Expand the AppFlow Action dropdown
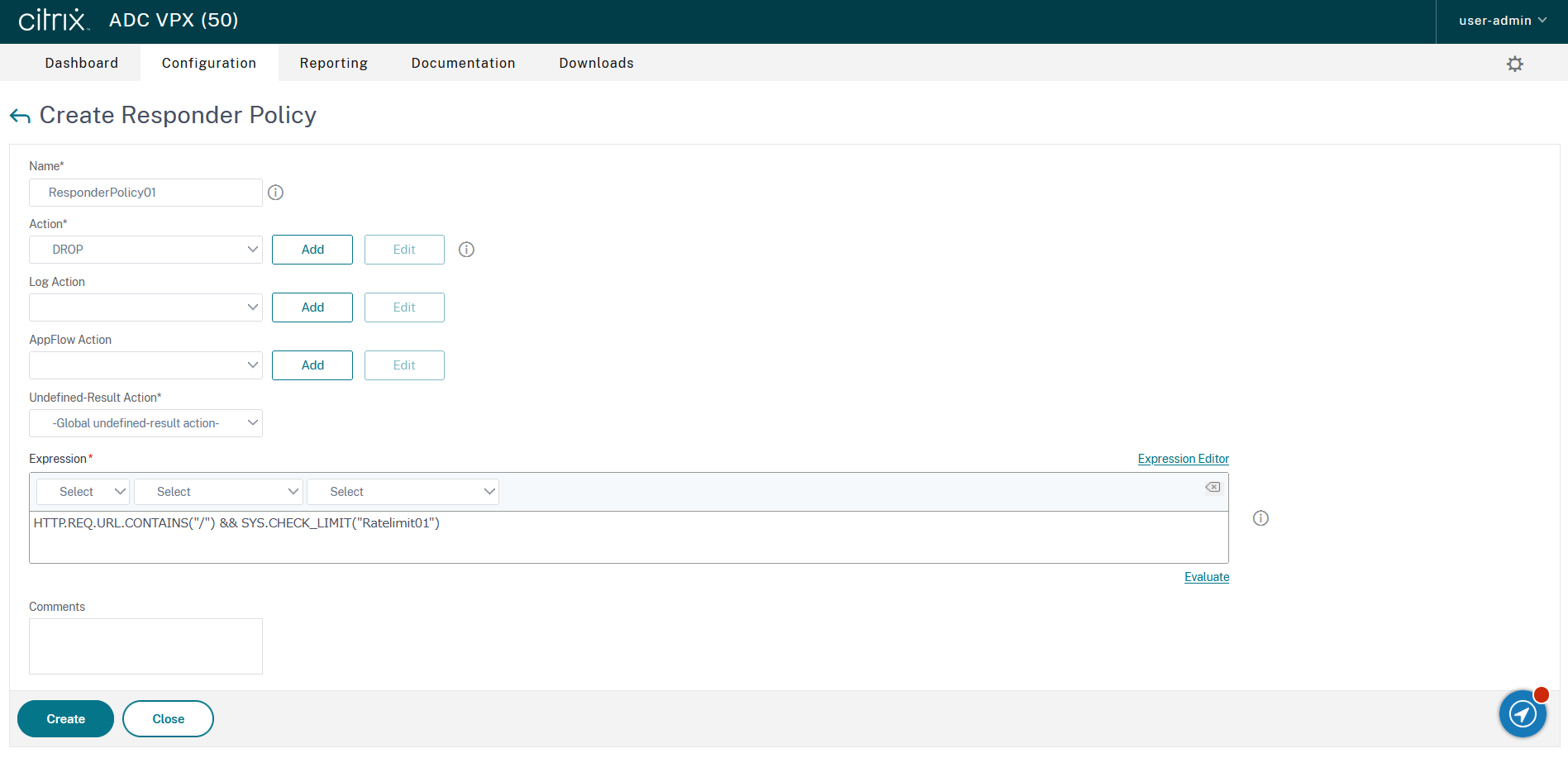Viewport: 1568px width, 758px height. 145,365
